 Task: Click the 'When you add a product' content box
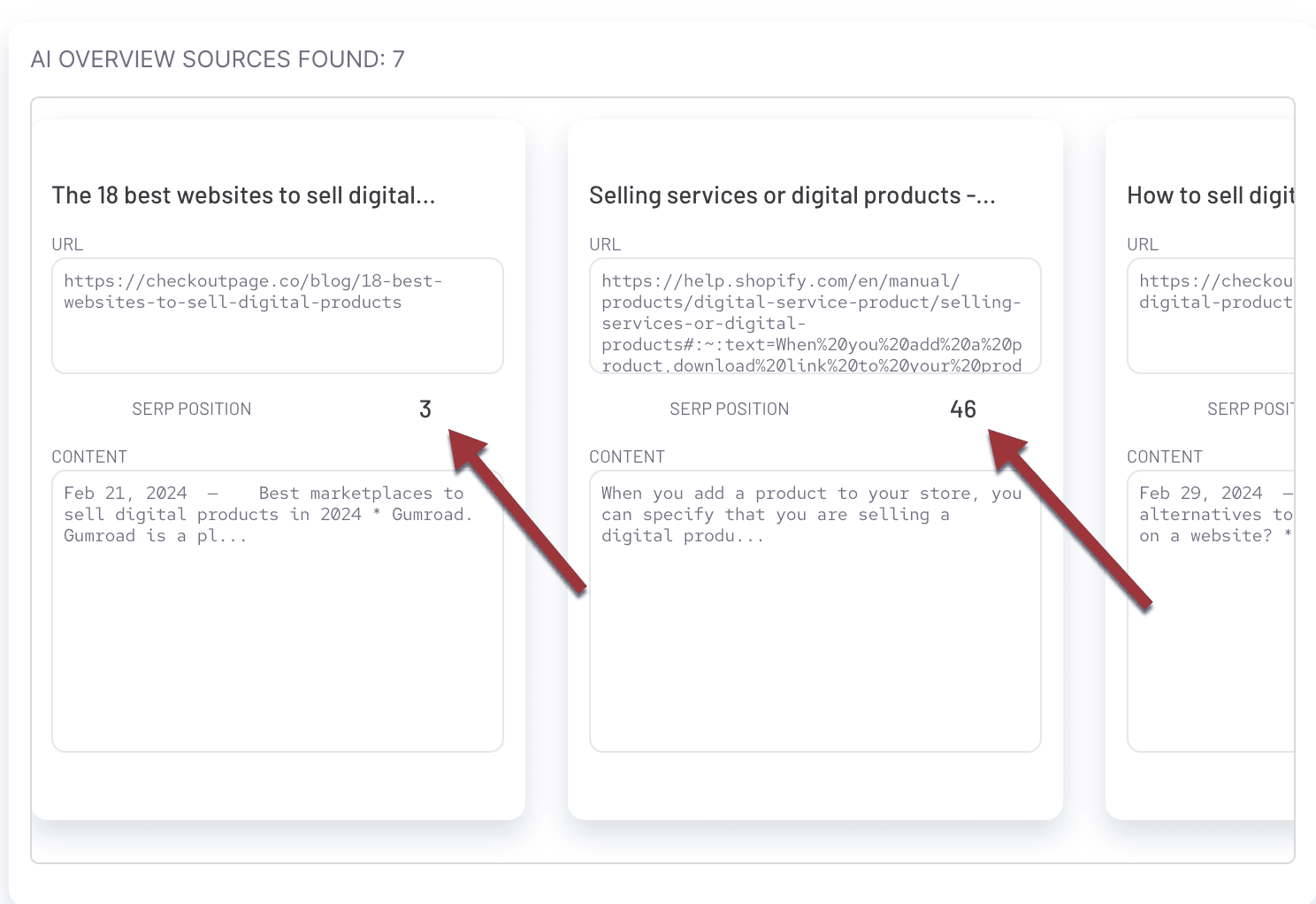[815, 610]
